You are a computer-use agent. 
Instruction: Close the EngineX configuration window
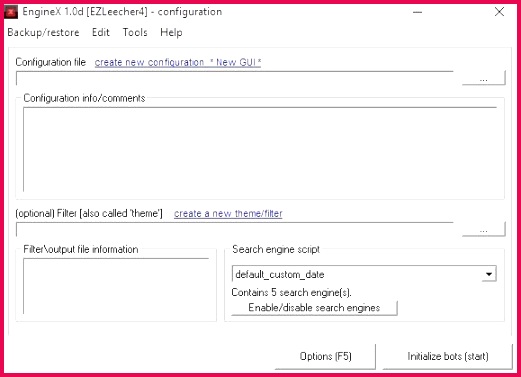click(499, 12)
